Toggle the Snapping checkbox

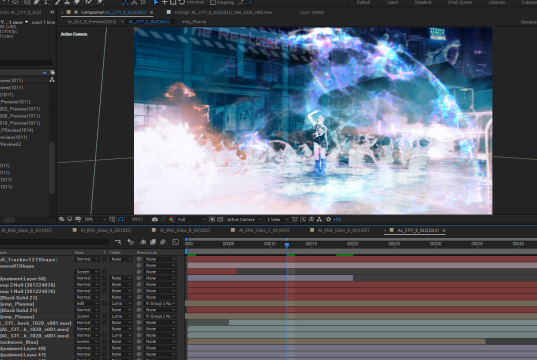pyautogui.click(x=213, y=2)
